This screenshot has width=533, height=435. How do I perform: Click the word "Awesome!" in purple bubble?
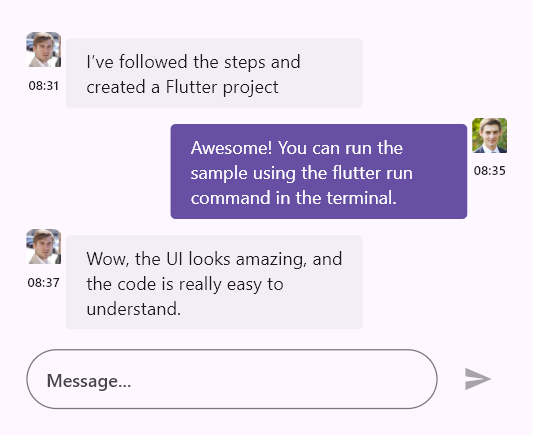[231, 148]
